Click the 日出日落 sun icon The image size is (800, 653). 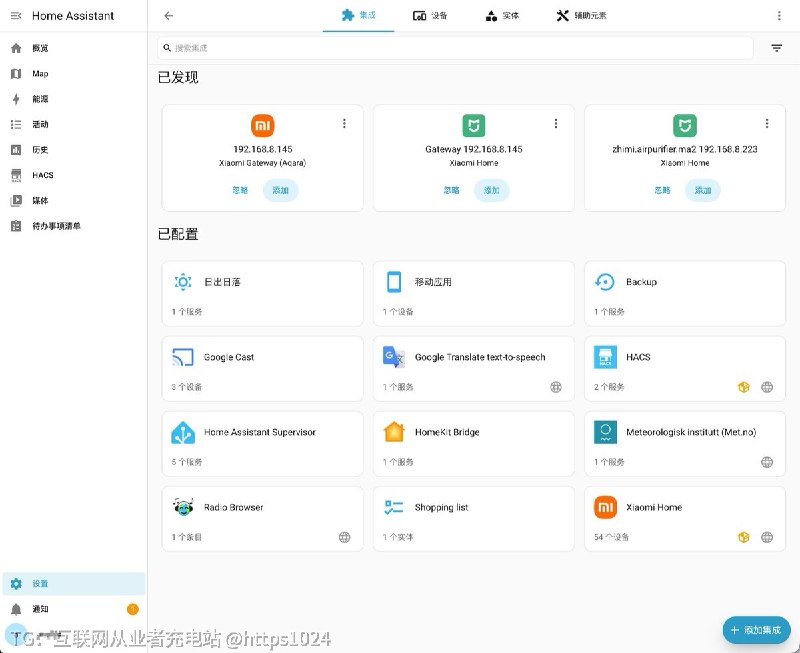point(183,282)
